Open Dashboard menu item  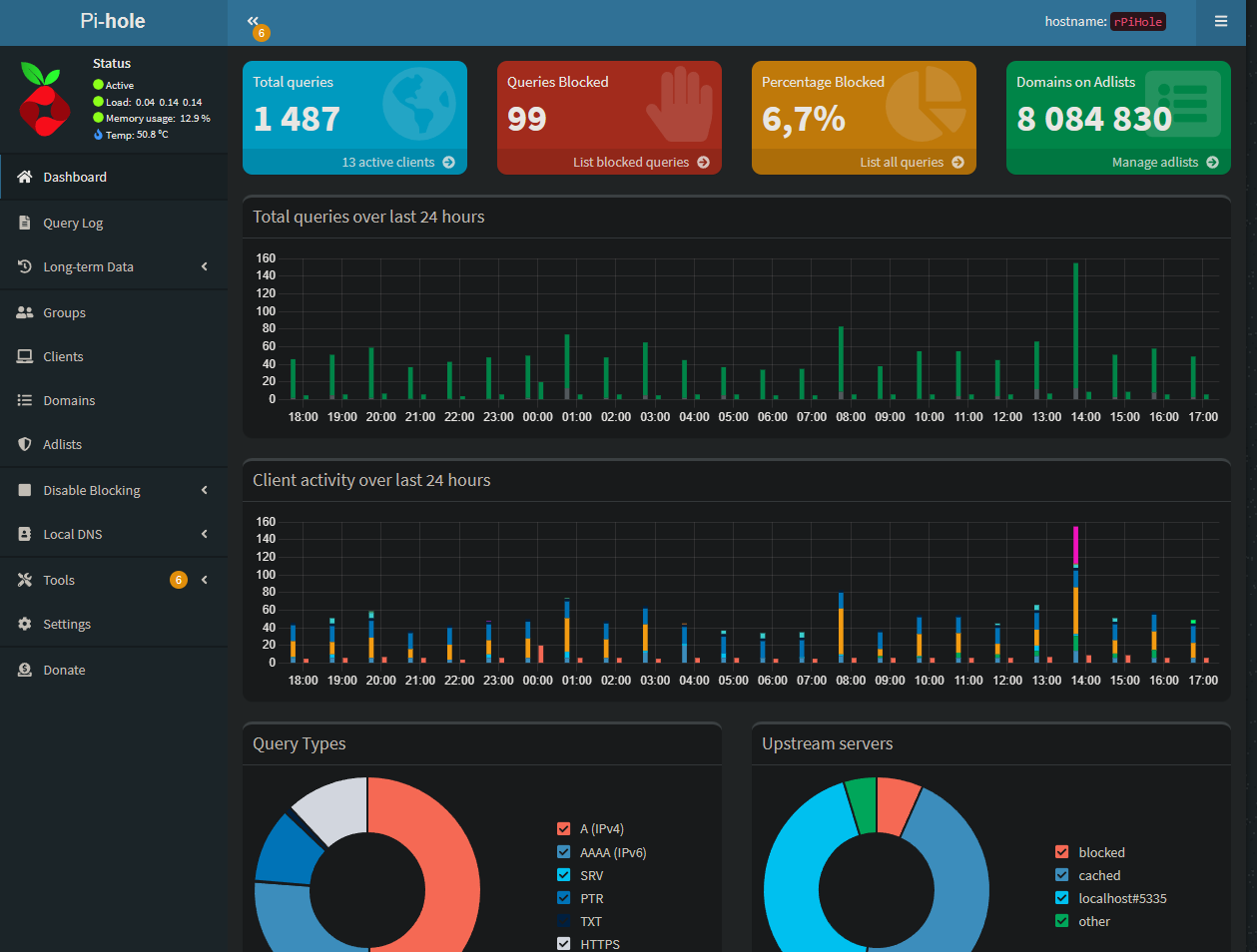[x=114, y=177]
